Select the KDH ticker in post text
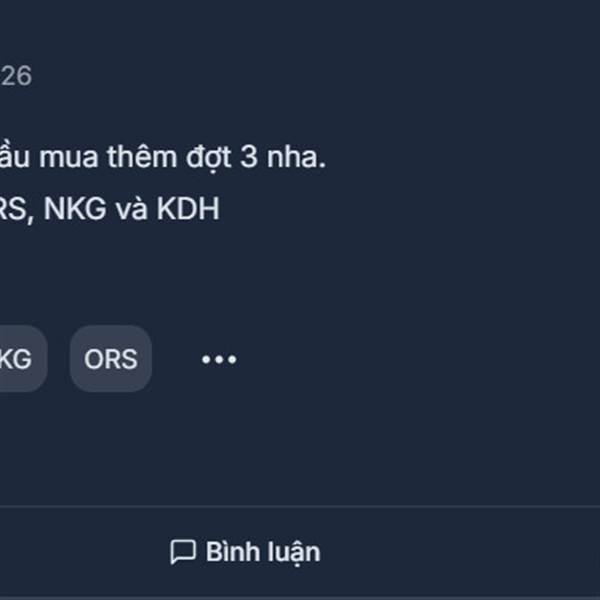 click(x=188, y=209)
